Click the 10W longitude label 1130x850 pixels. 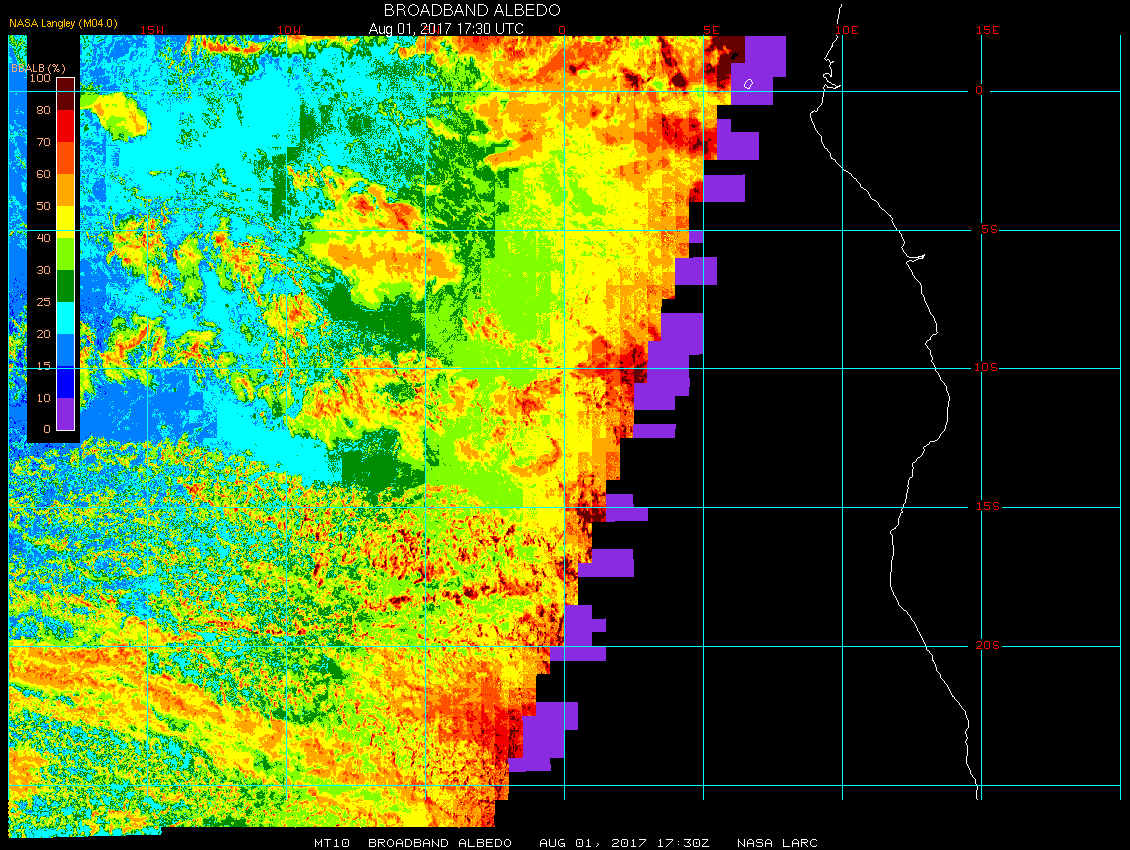coord(289,30)
